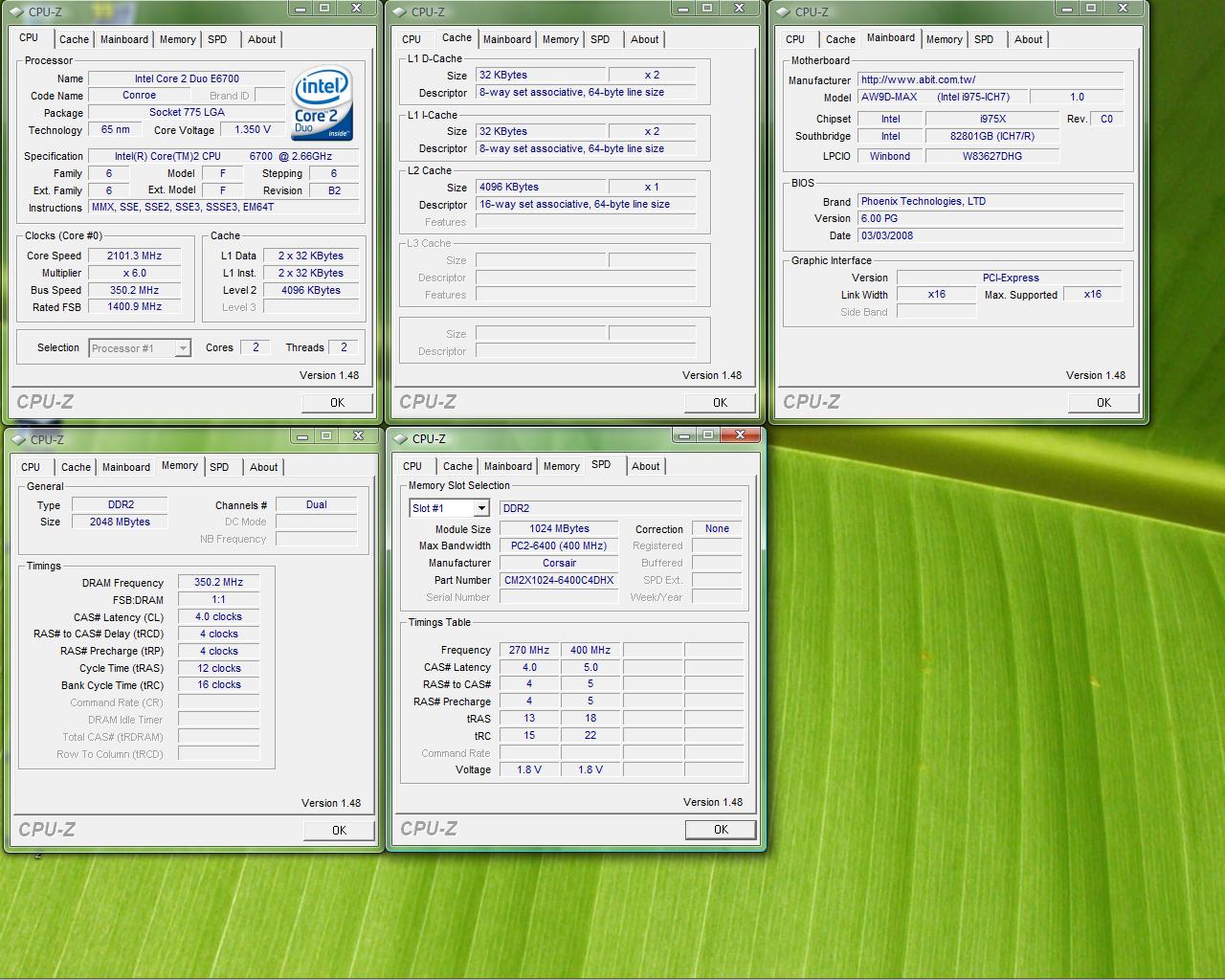The width and height of the screenshot is (1225, 980).
Task: Click the CM2X1024-6400C4DHX part number
Action: click(x=559, y=580)
